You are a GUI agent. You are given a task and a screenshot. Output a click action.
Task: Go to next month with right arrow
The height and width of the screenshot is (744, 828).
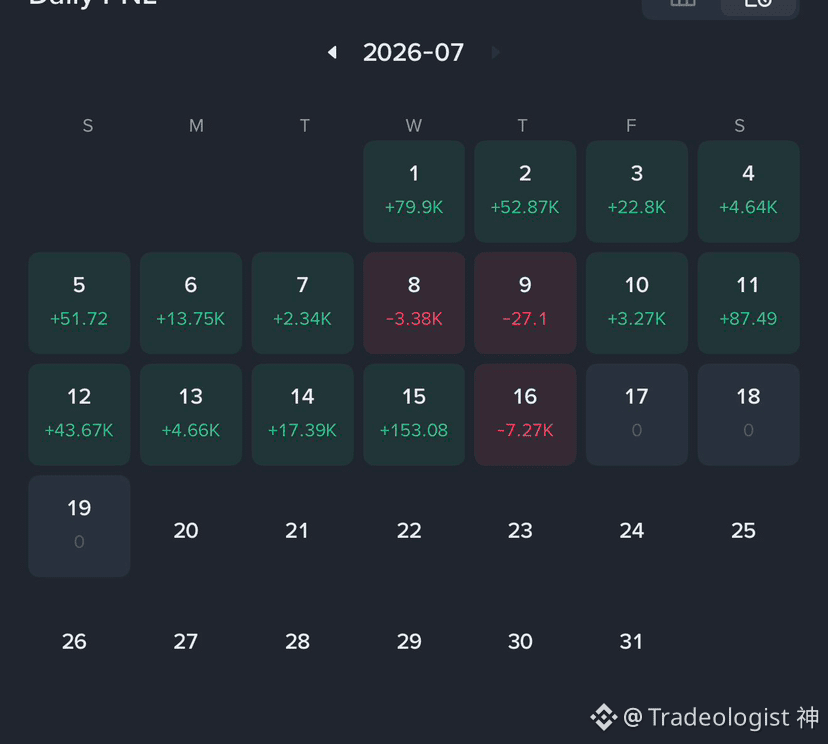[495, 52]
